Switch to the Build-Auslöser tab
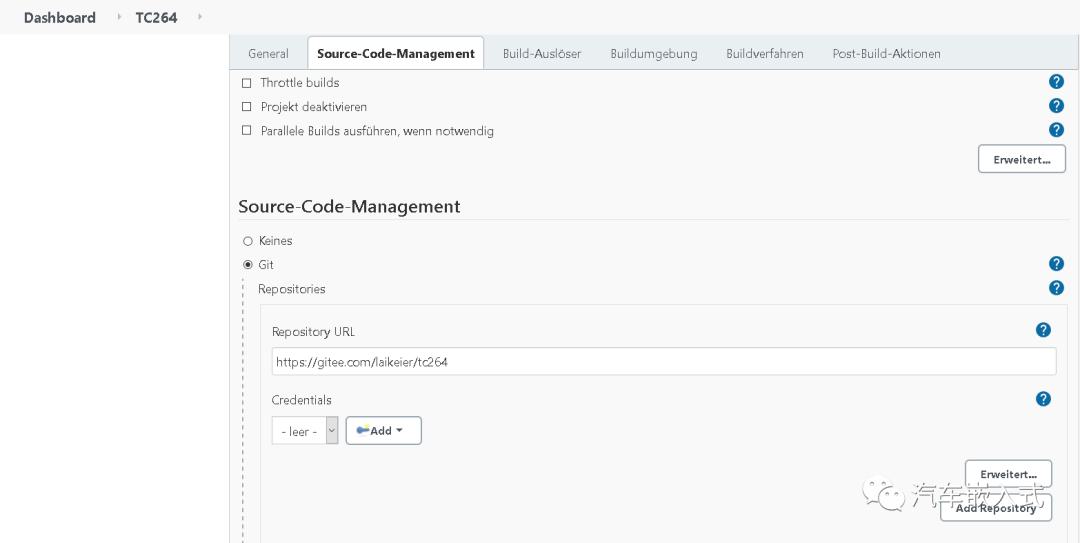 [541, 54]
